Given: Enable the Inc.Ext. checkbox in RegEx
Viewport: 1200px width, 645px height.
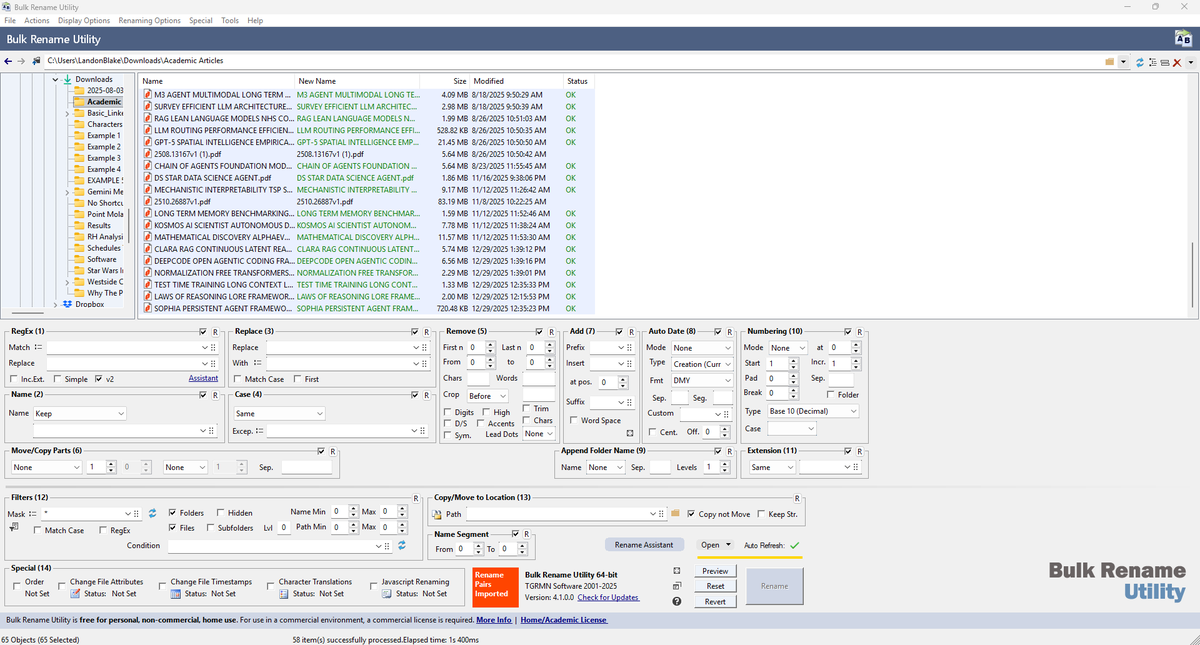Looking at the screenshot, I should click(13, 379).
